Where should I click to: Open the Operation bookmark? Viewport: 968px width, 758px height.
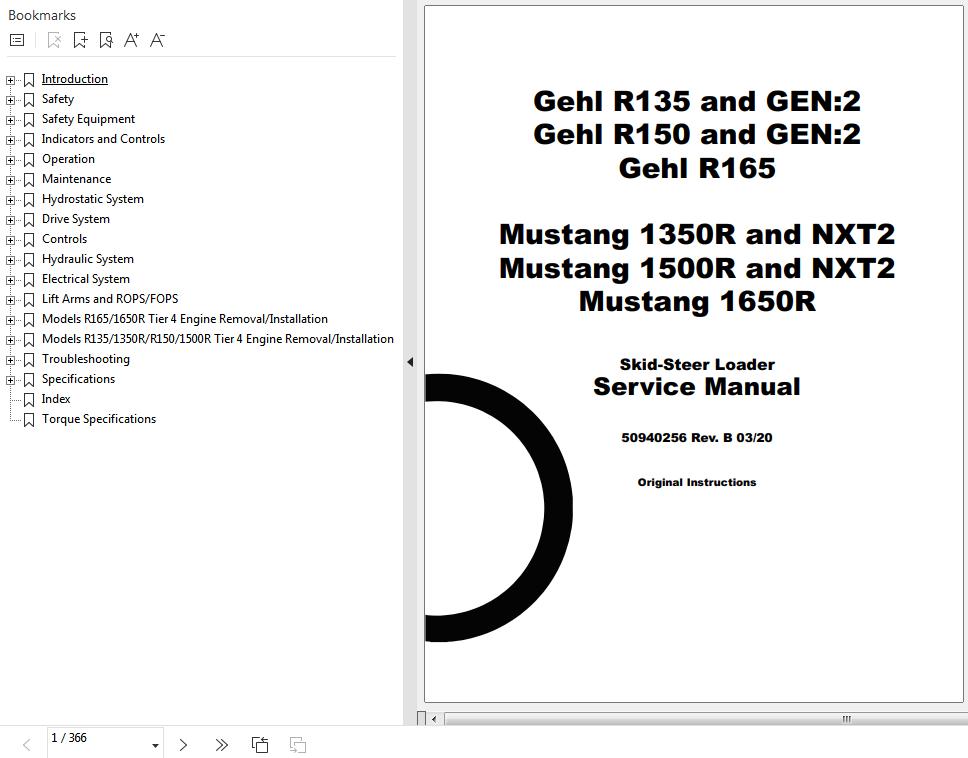69,159
